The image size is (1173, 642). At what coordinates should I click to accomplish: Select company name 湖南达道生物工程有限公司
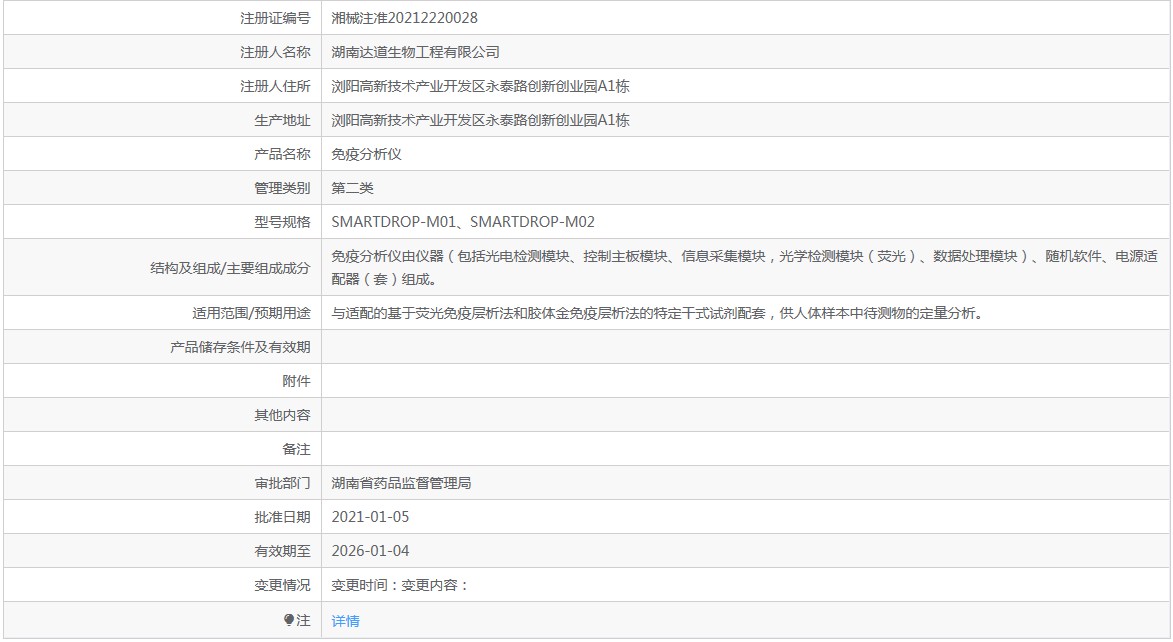415,52
